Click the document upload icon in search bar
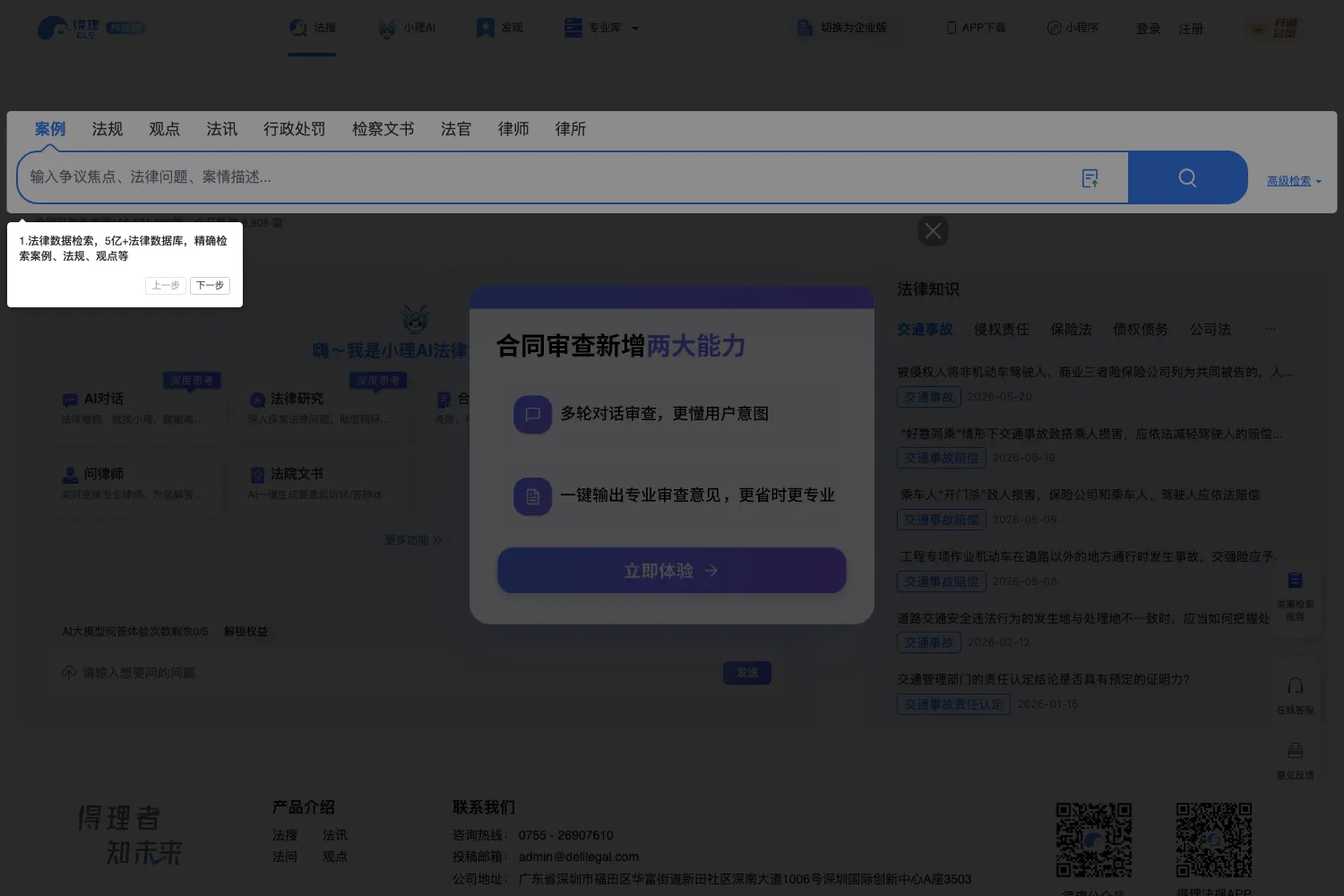 coord(1090,178)
